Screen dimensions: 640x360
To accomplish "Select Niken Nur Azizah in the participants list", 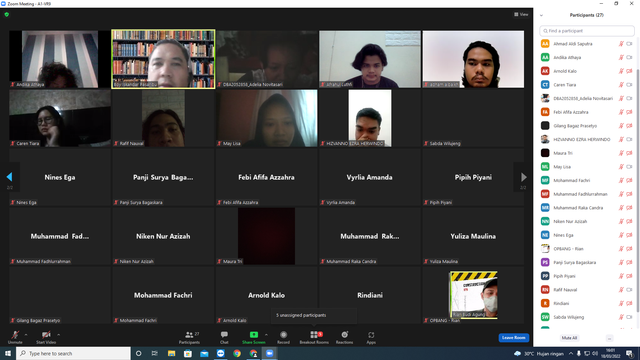I will point(587,221).
